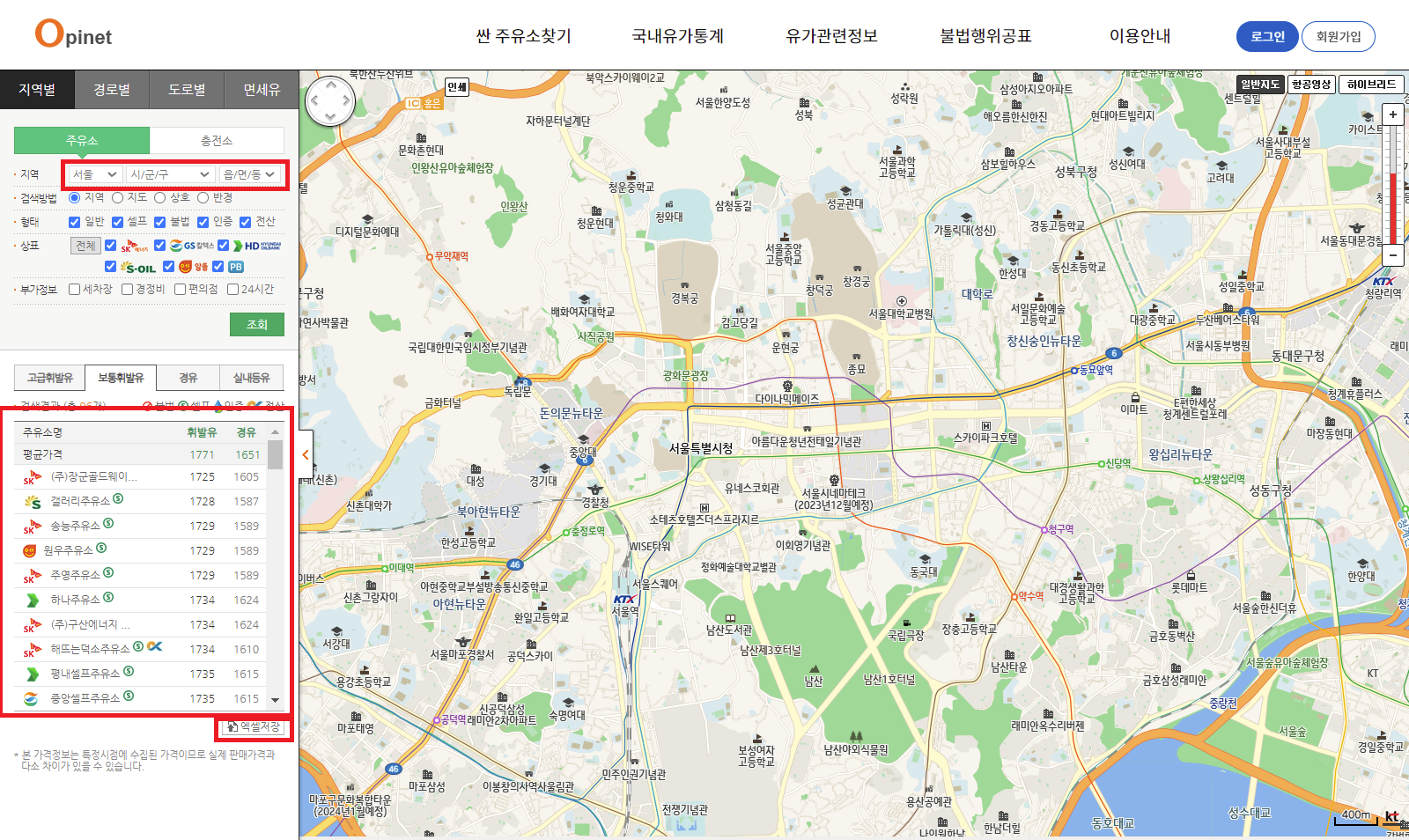Click the GS칼텍스 brand logo in 상표 filter

pyautogui.click(x=192, y=246)
